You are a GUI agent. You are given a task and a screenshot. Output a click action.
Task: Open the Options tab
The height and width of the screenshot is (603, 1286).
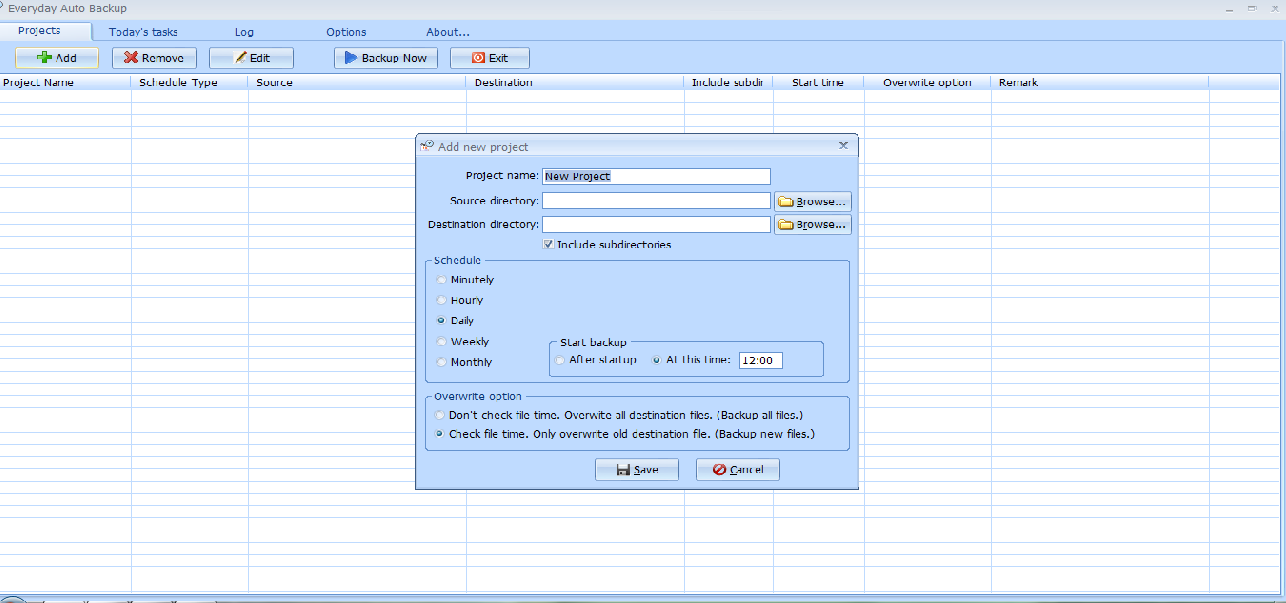click(x=346, y=32)
